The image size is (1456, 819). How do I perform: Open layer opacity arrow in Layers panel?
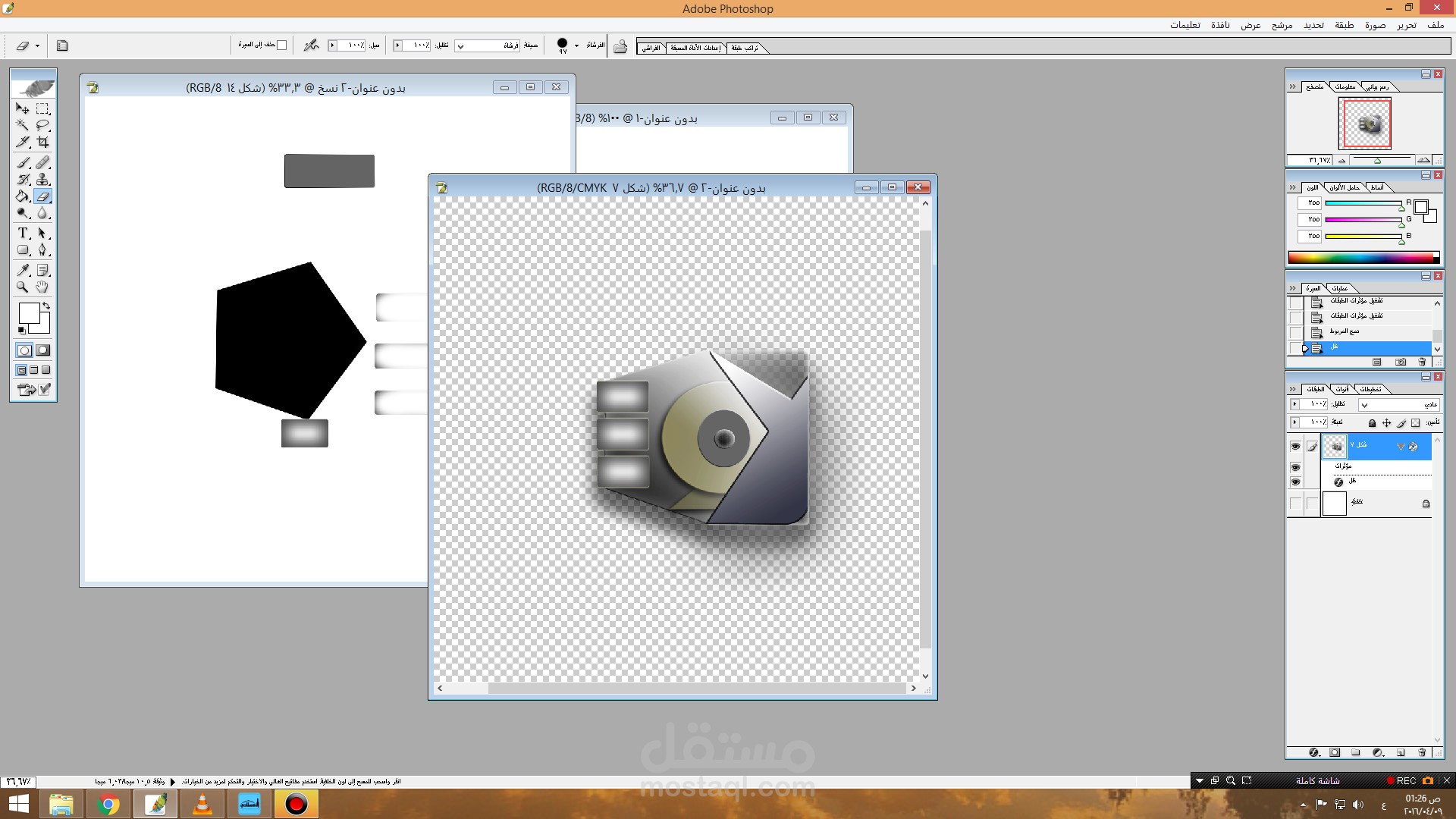[x=1294, y=404]
